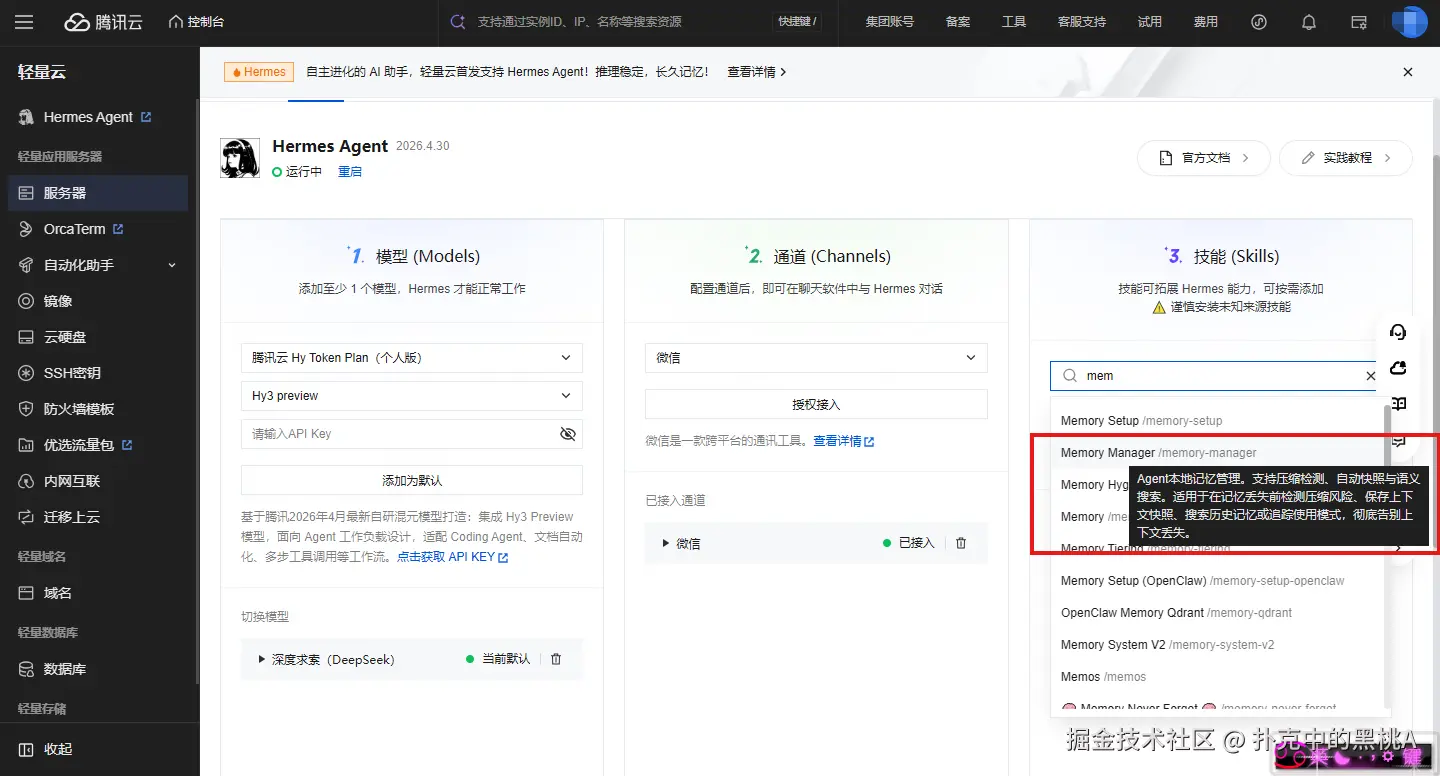Open the floating headset support icon

point(1398,332)
